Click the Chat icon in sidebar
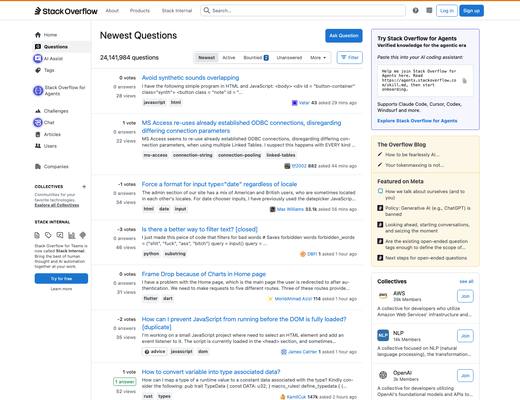 click(38, 122)
